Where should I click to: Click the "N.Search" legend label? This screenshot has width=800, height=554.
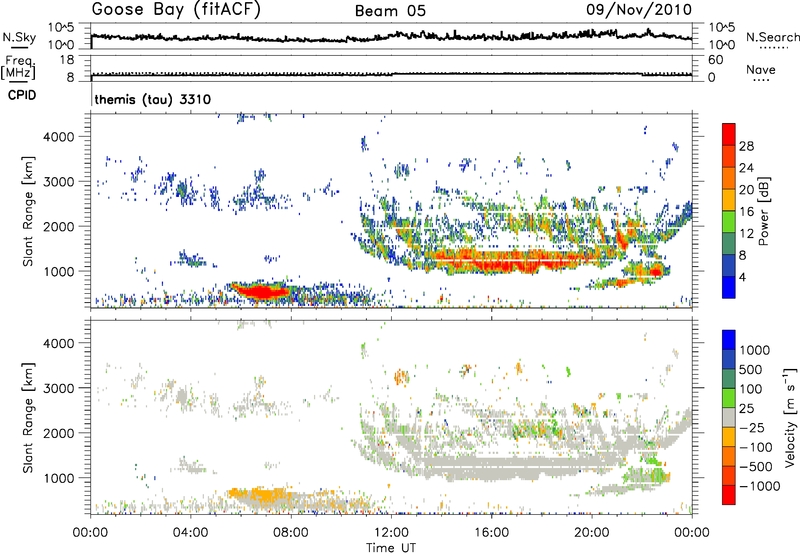click(772, 37)
